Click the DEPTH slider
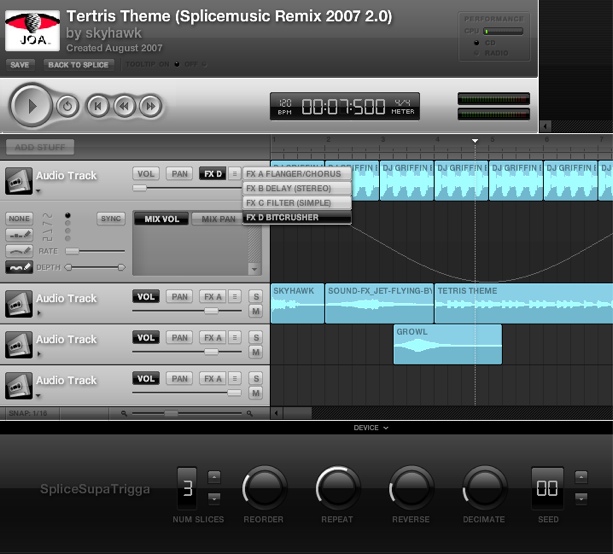Viewport: 613px width, 554px height. tap(96, 267)
